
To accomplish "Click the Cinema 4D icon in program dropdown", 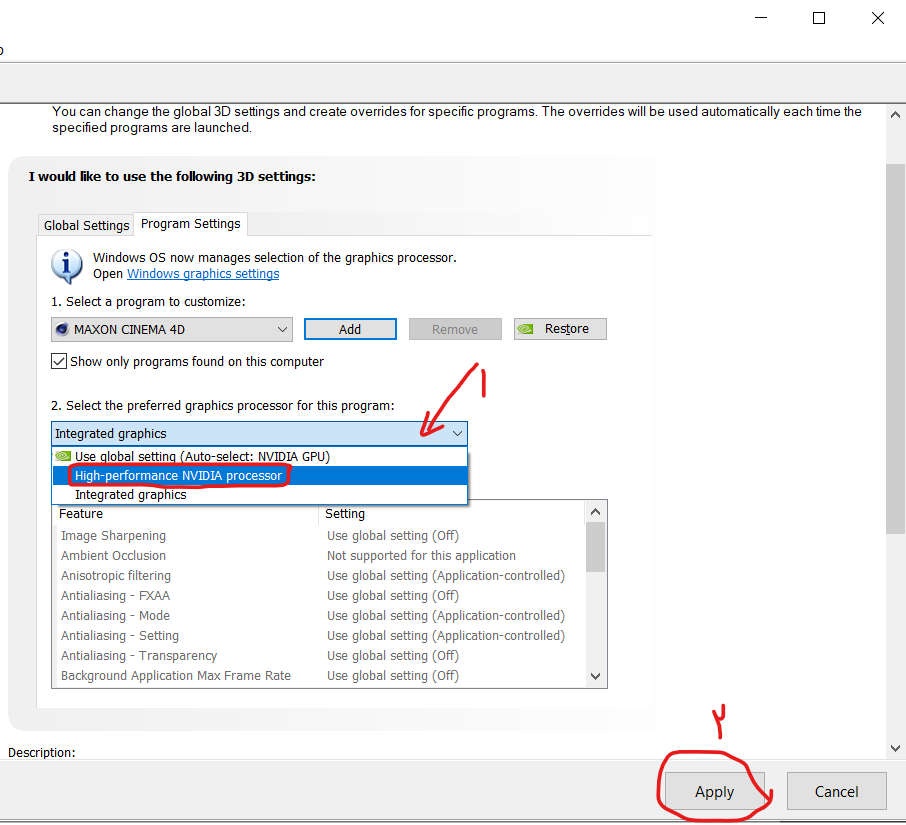I will [x=62, y=329].
